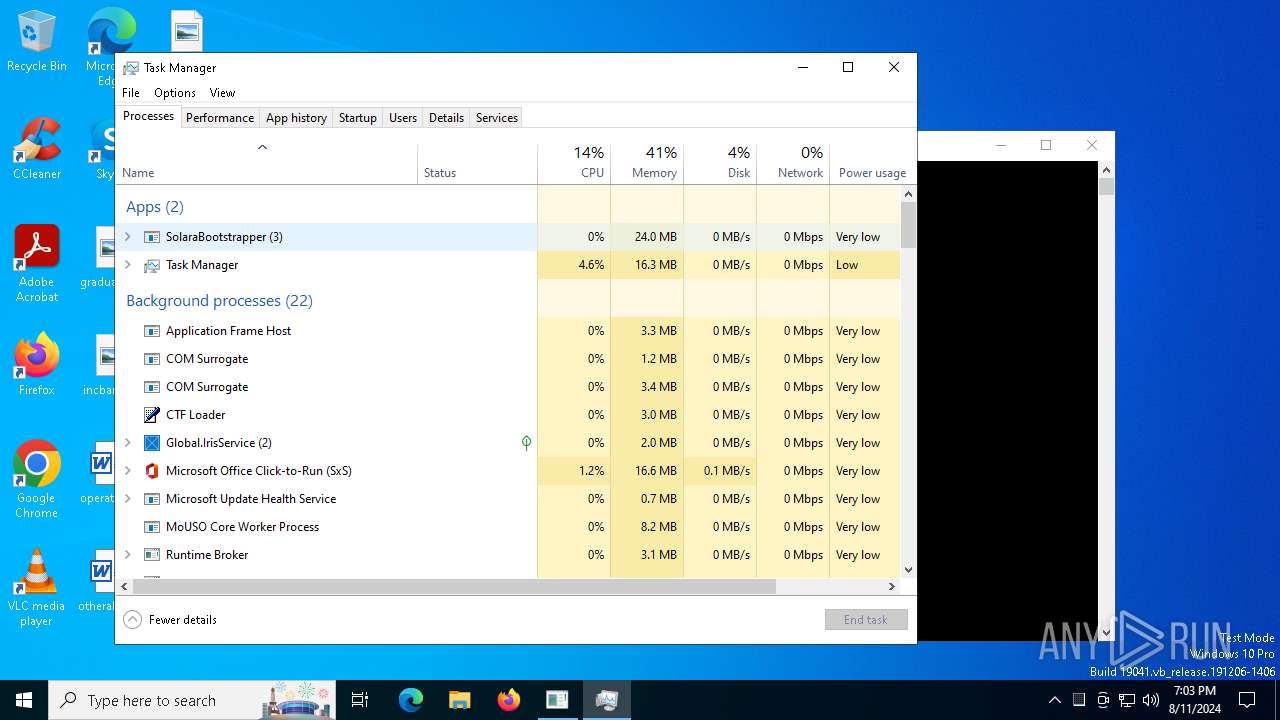Click the taskbar clock showing 7:03 PM
This screenshot has height=720, width=1280.
click(x=1194, y=700)
